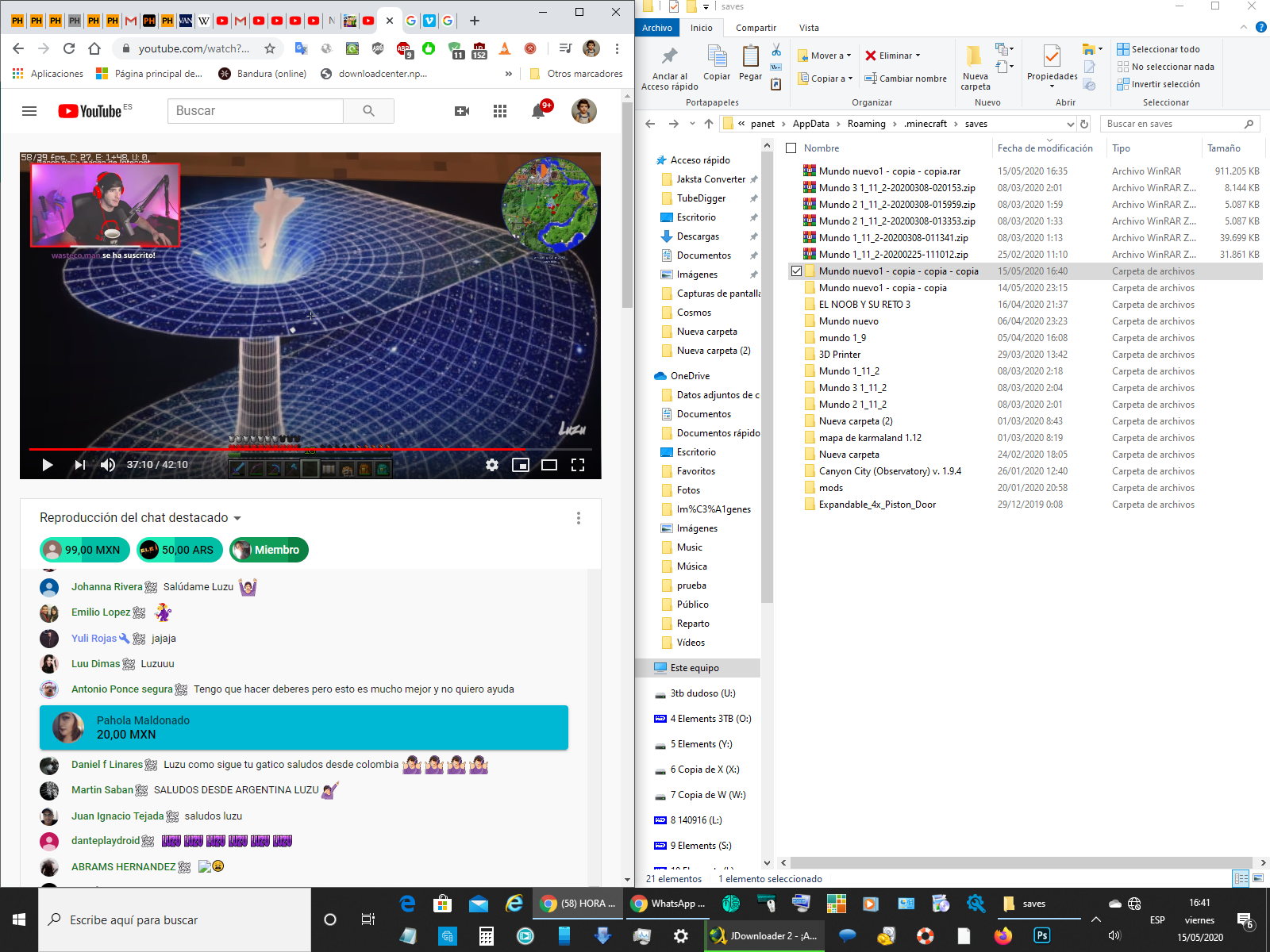Toggle theater mode in video player
The width and height of the screenshot is (1270, 952).
click(x=549, y=465)
